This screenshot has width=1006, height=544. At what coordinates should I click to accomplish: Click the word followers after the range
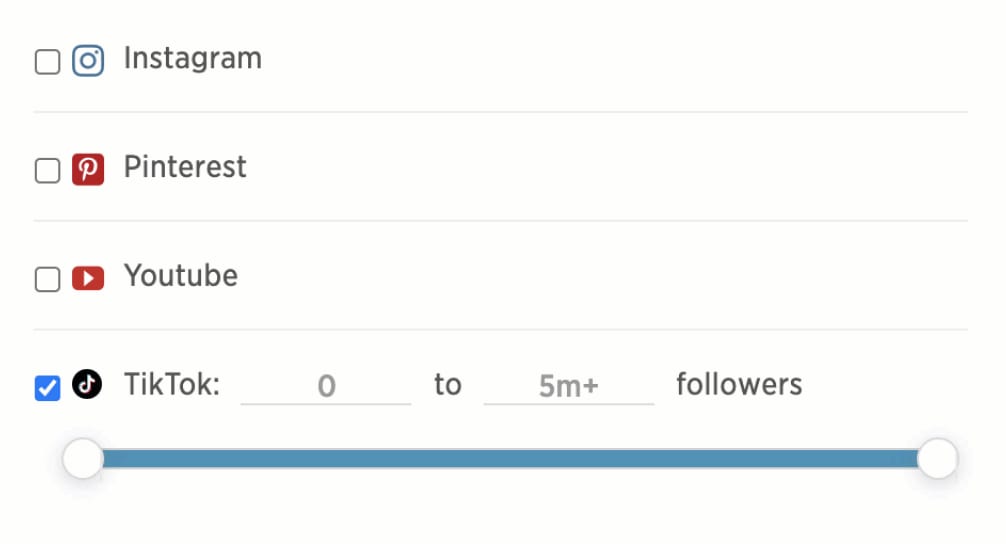739,384
